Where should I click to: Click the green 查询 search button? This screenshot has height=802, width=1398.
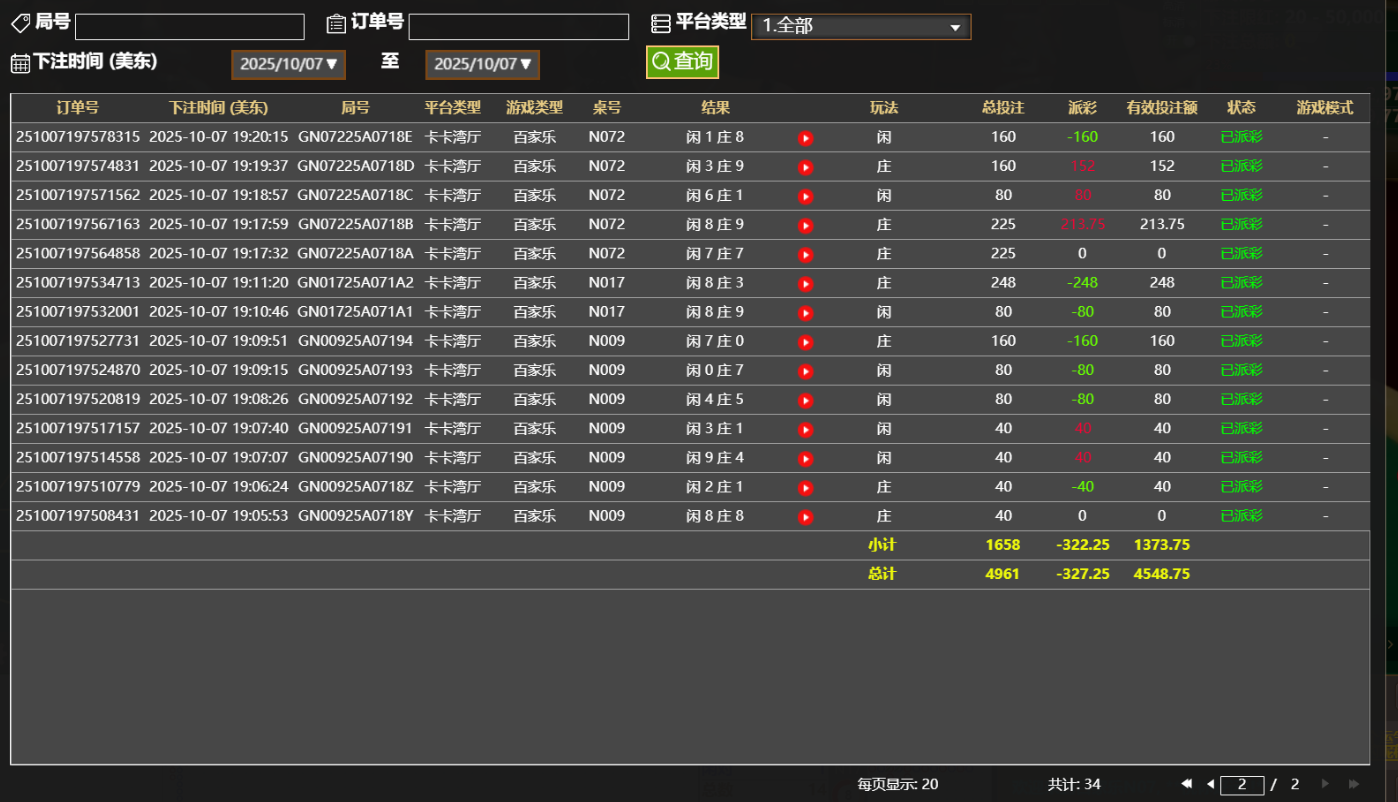tap(682, 62)
